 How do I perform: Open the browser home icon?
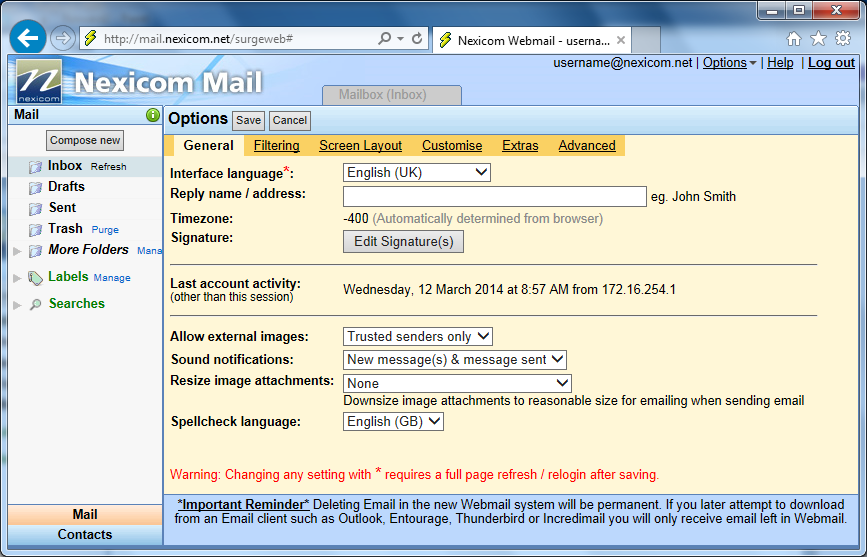click(x=794, y=39)
